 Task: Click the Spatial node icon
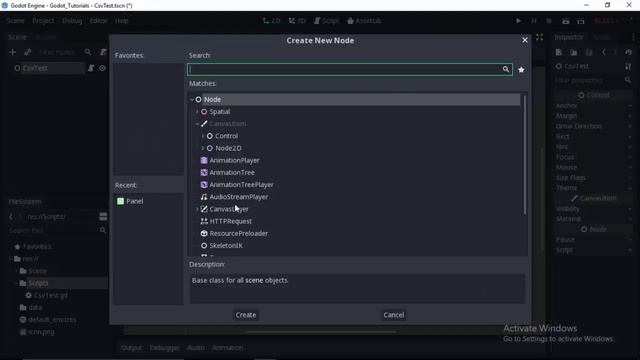click(x=204, y=112)
